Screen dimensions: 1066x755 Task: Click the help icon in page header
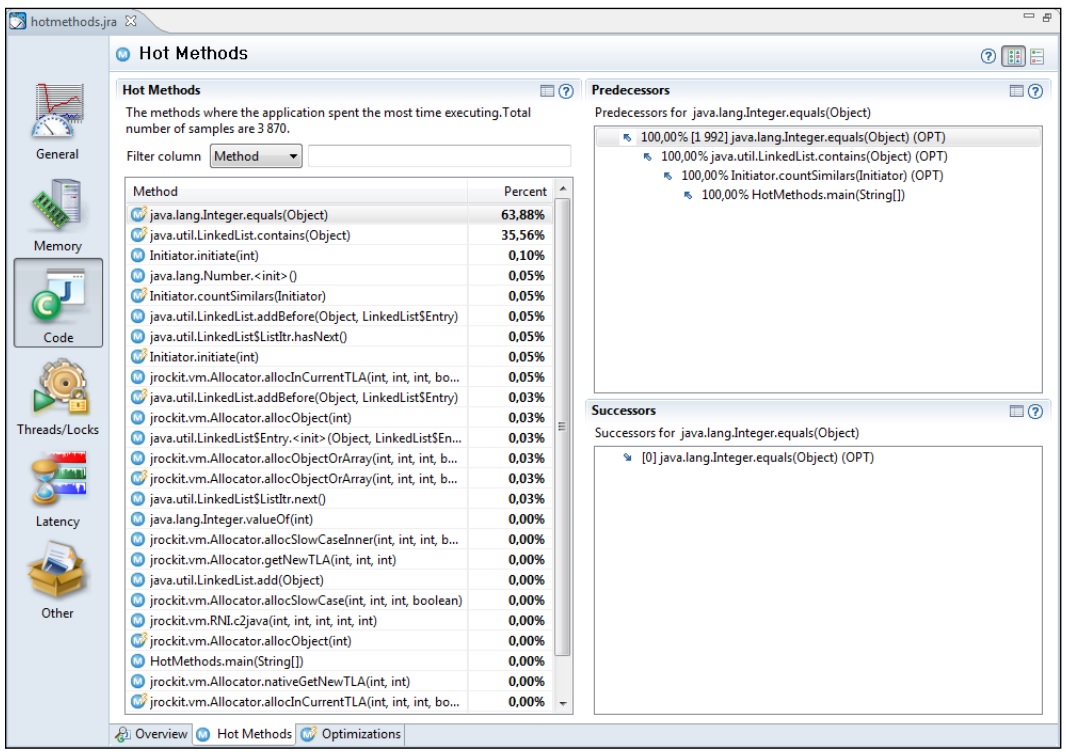[988, 56]
